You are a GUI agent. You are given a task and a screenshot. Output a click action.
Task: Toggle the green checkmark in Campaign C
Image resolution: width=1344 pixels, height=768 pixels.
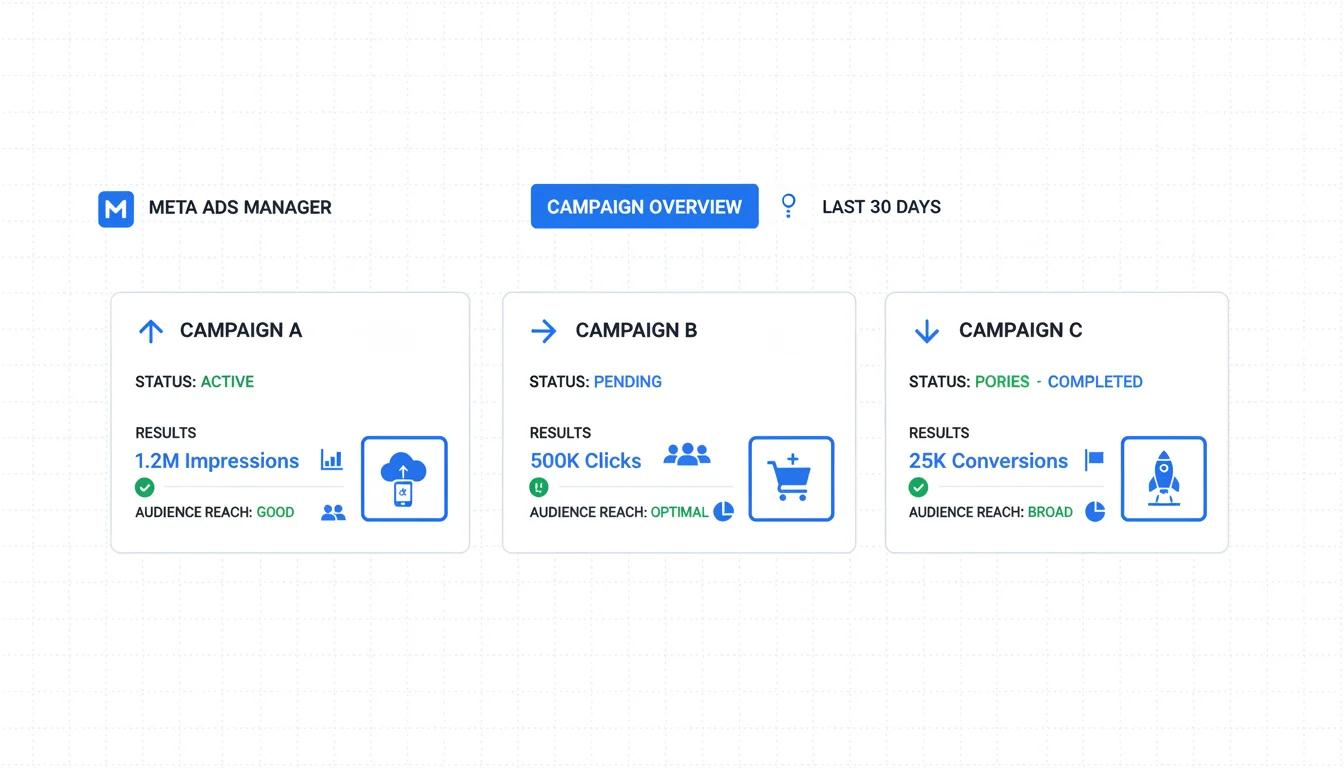[x=918, y=488]
